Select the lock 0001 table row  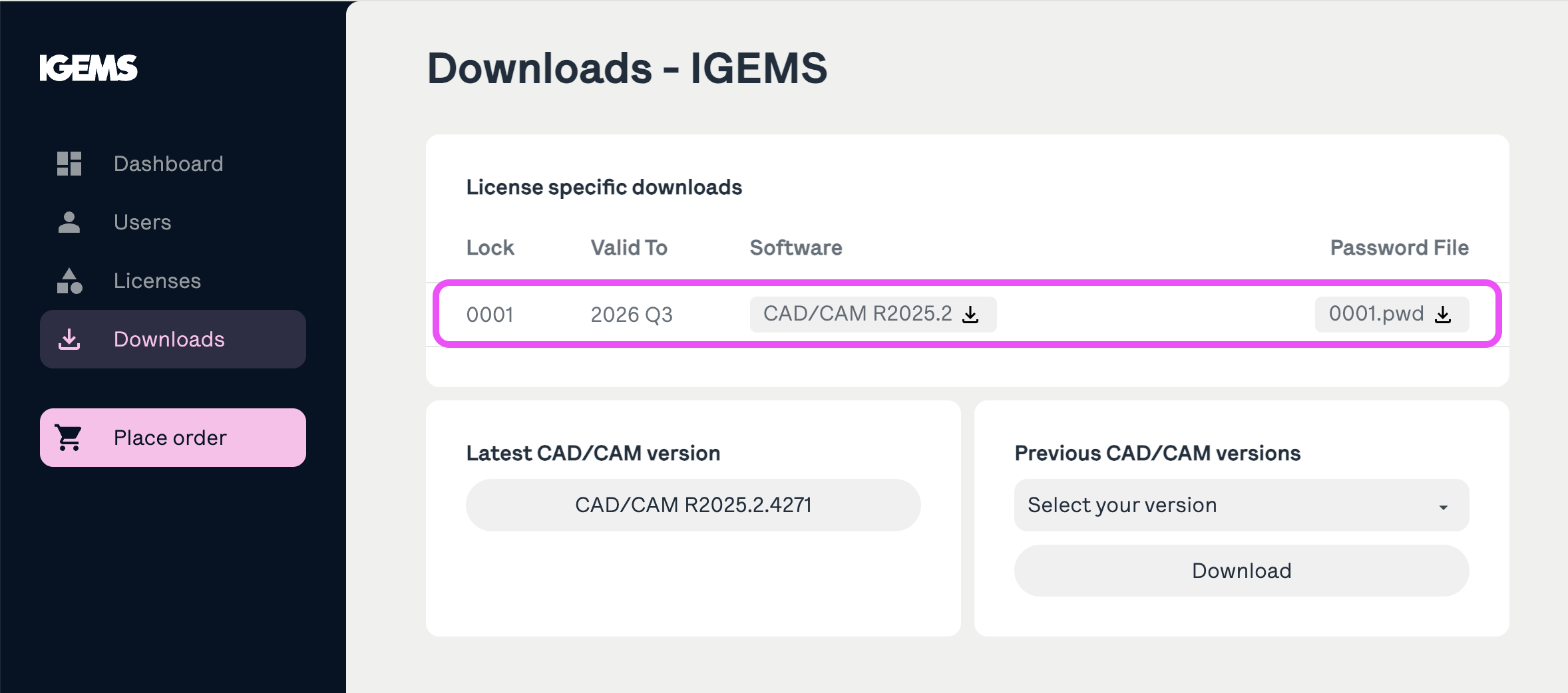point(968,314)
